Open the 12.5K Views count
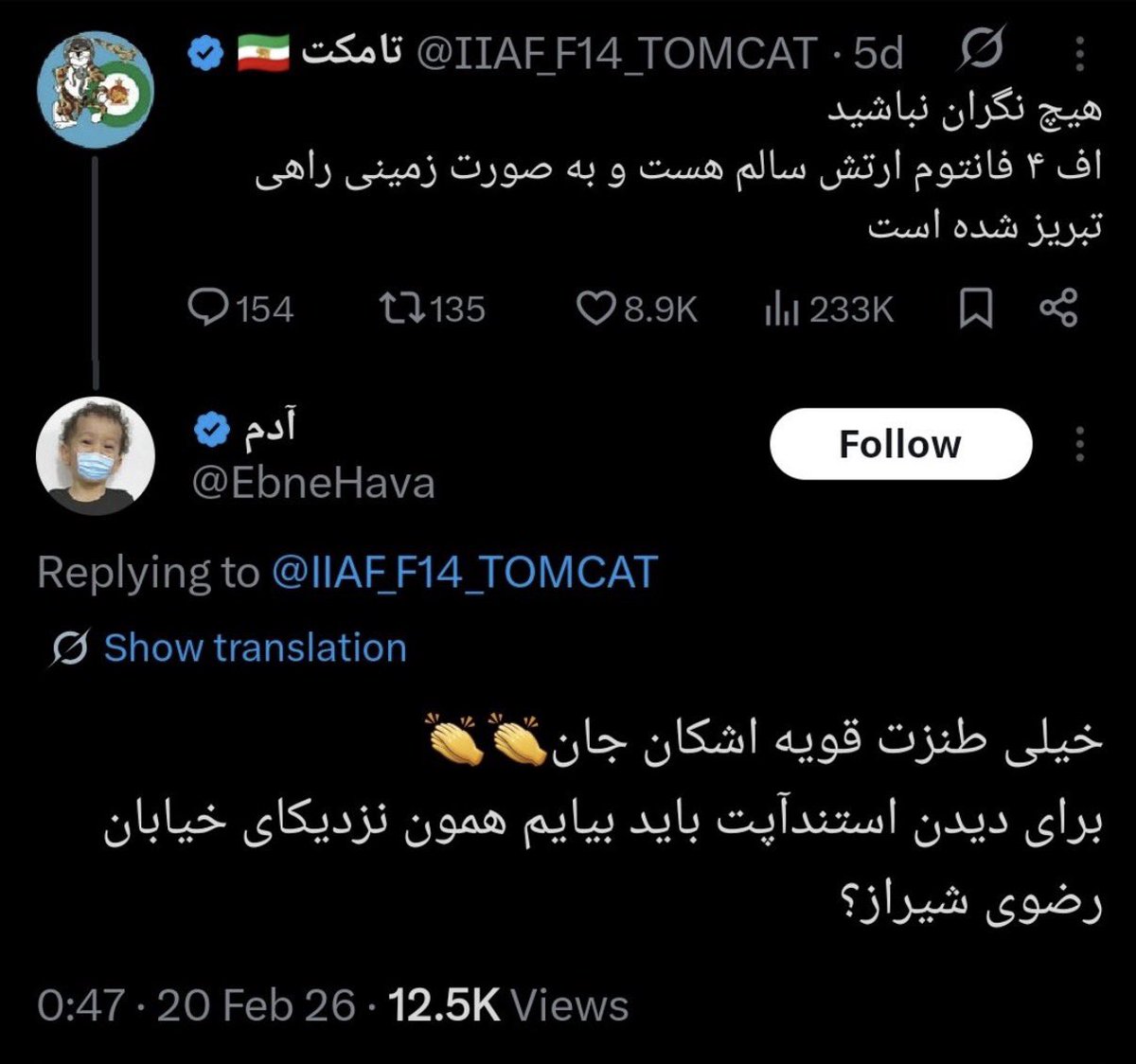The height and width of the screenshot is (1064, 1136). [508, 1005]
